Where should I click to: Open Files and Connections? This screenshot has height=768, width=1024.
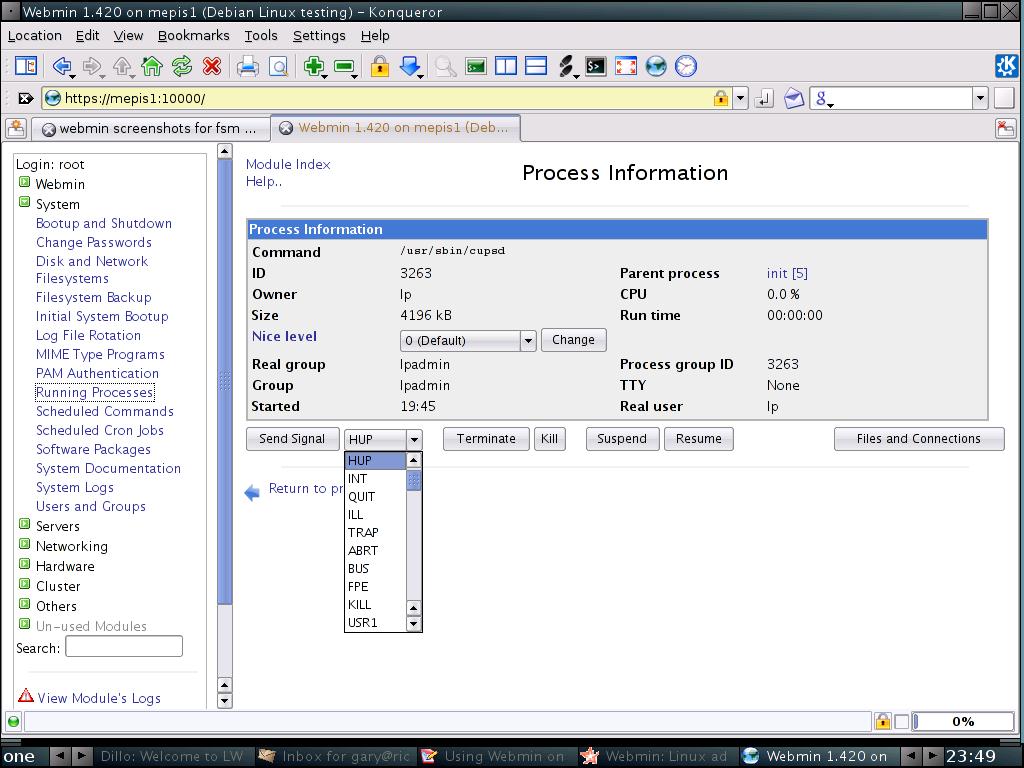click(x=919, y=439)
